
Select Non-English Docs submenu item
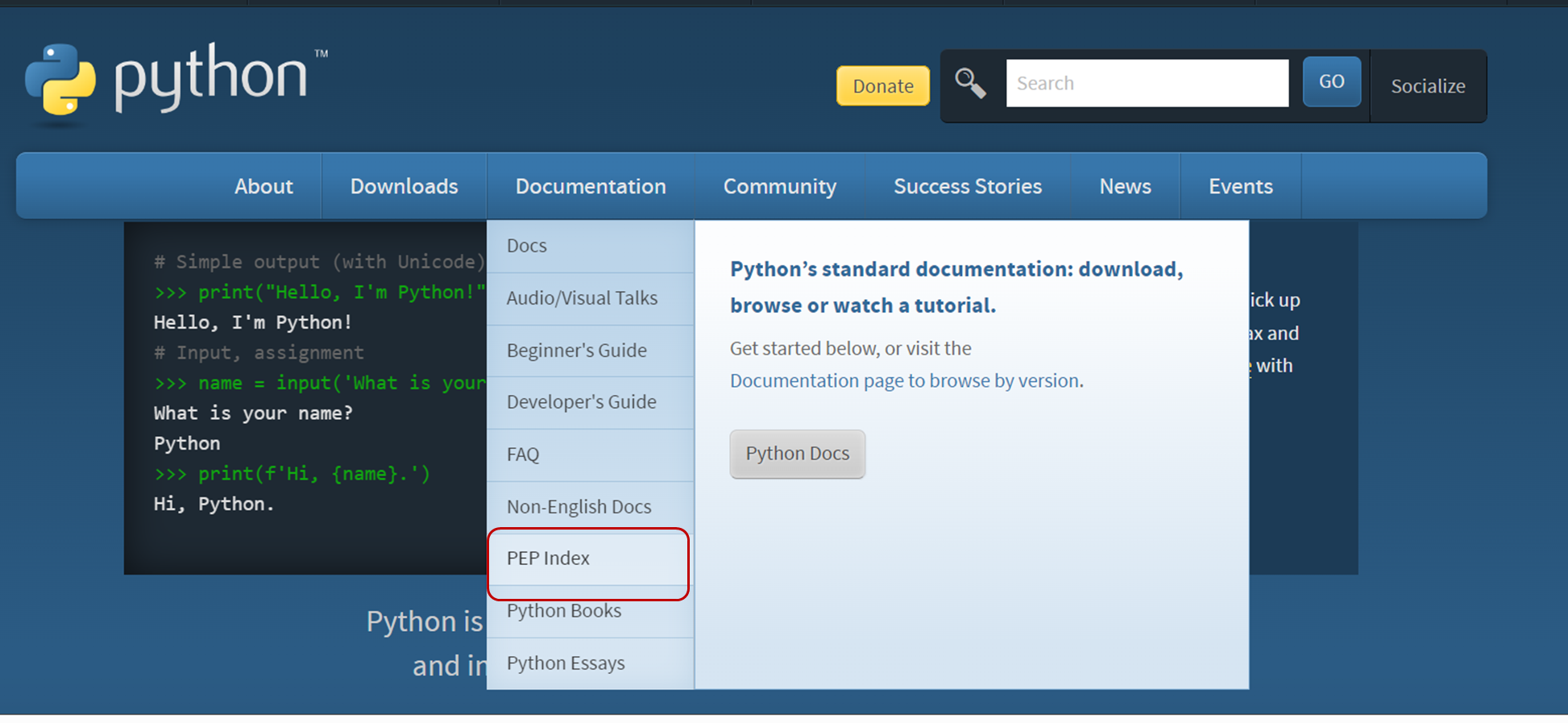(591, 507)
